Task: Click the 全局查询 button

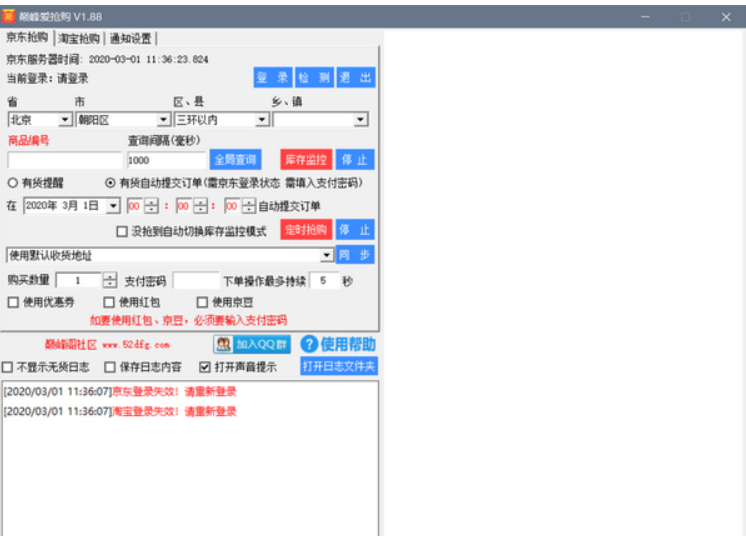Action: pyautogui.click(x=236, y=160)
